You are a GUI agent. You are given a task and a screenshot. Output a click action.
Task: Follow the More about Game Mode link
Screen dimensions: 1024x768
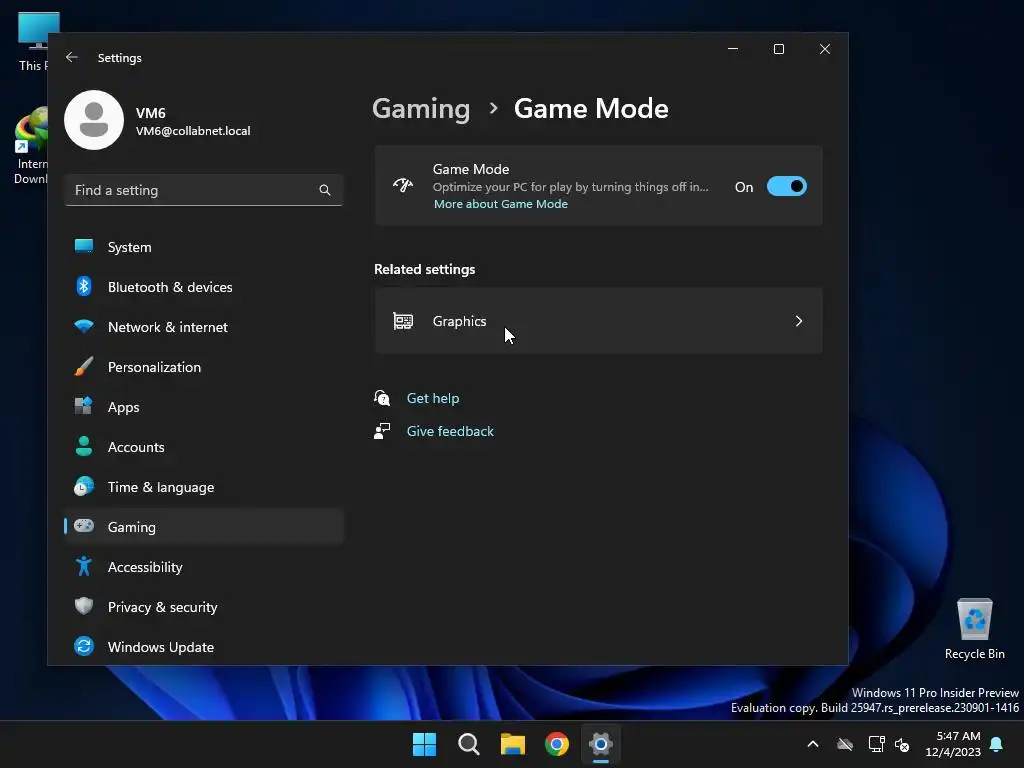501,204
